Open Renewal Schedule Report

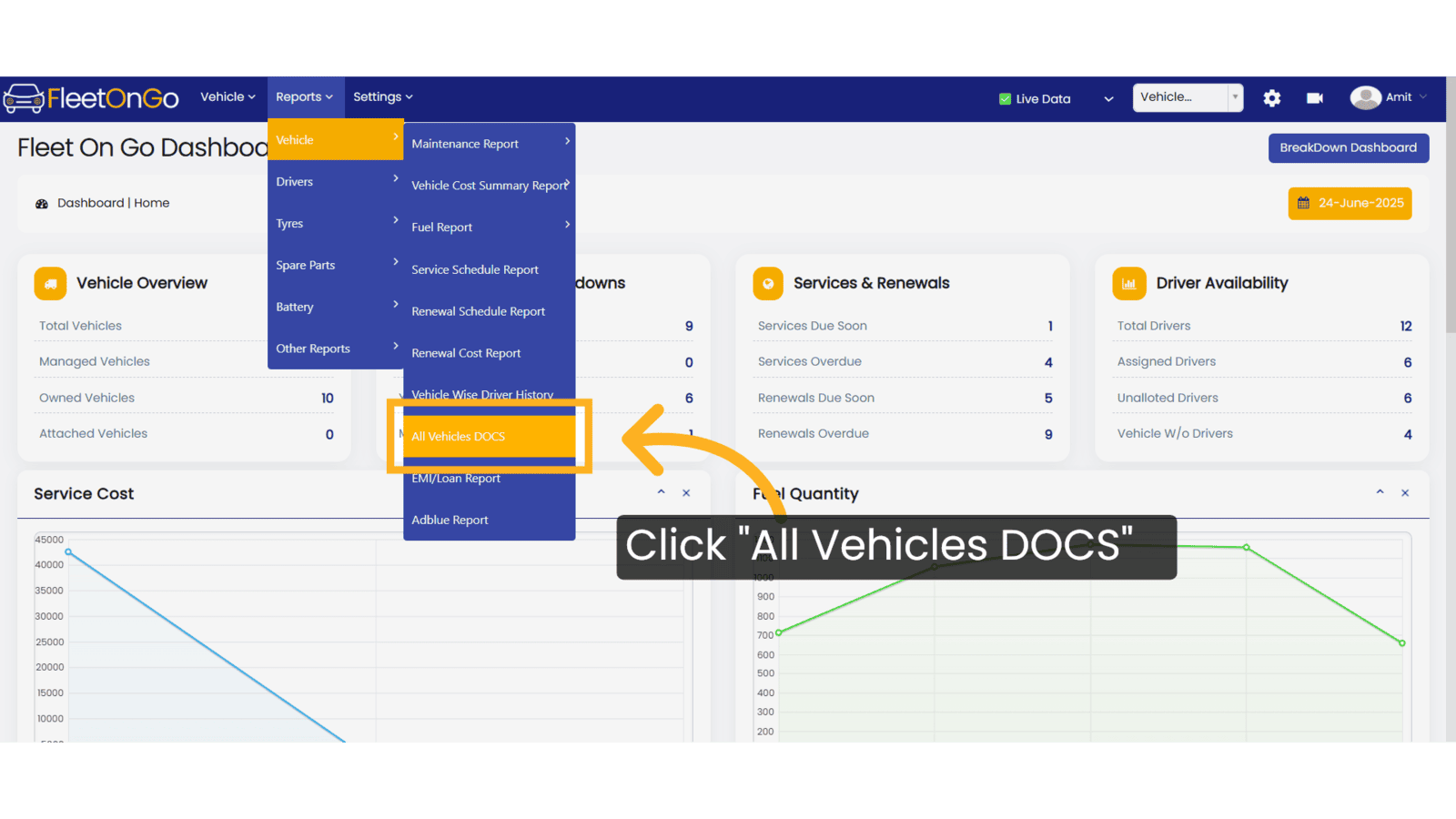[490, 311]
